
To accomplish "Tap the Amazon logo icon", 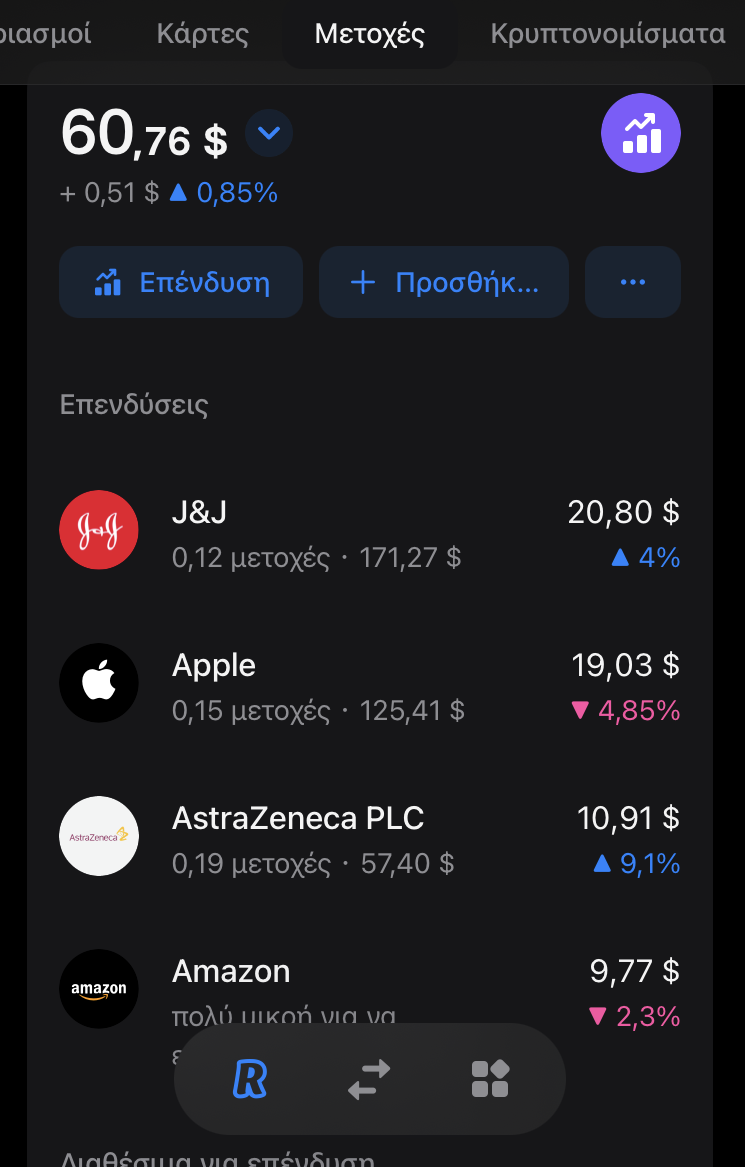I will tap(99, 989).
